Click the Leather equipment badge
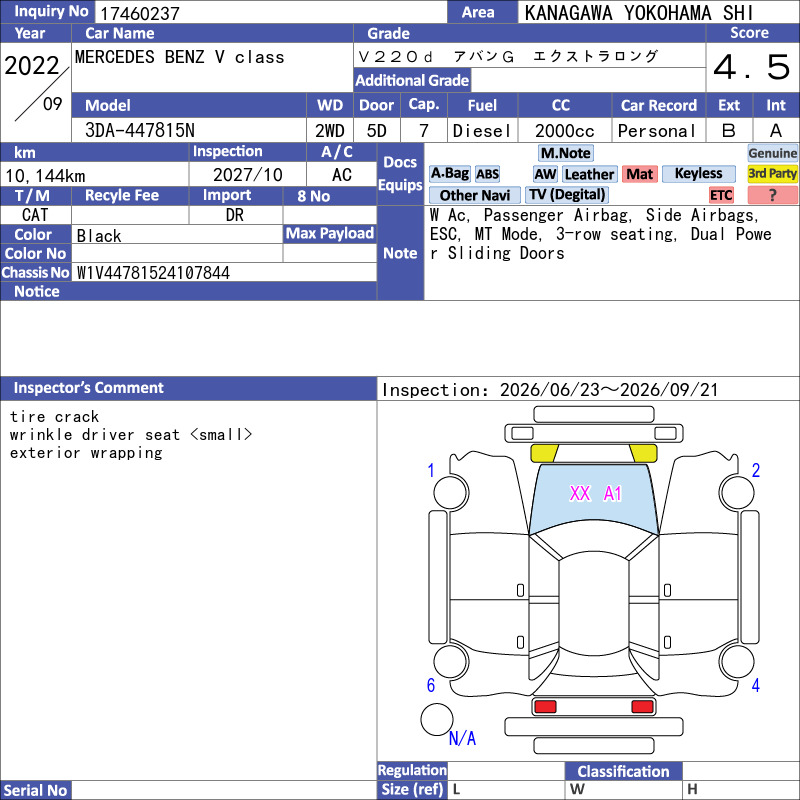 pos(589,174)
